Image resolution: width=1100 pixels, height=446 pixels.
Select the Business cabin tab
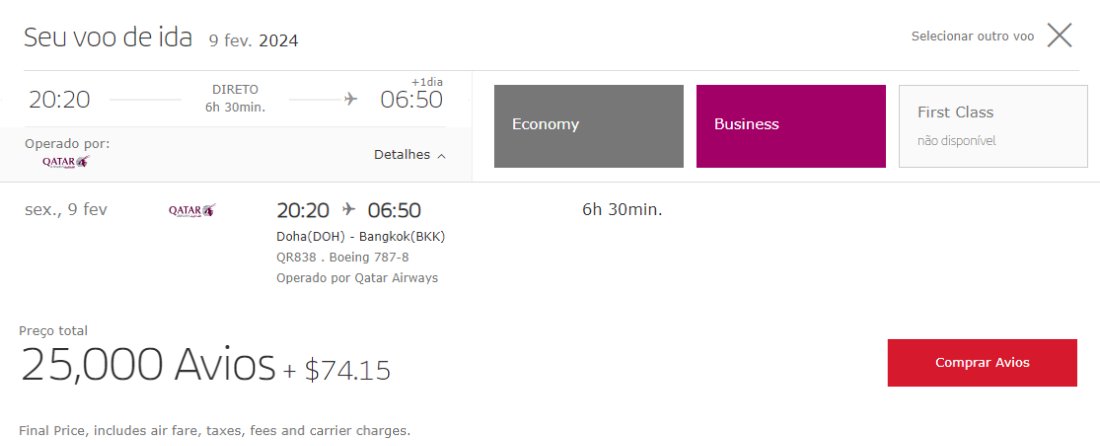point(791,126)
